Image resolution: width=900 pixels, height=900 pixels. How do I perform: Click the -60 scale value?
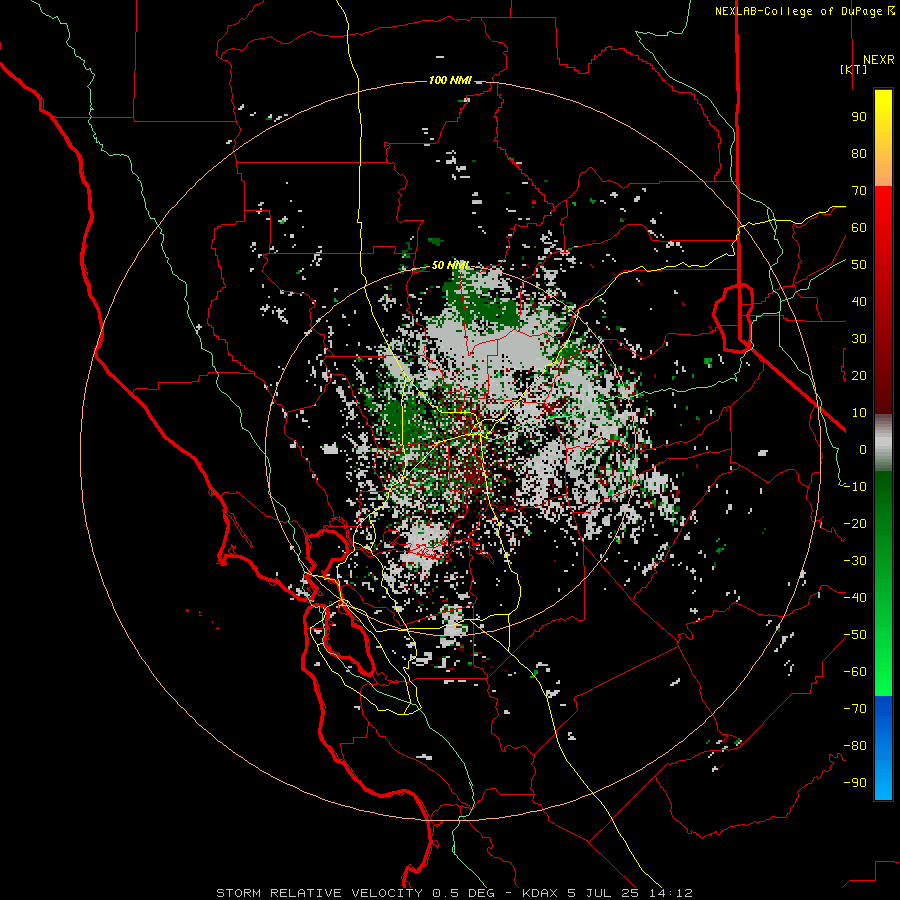pos(855,672)
